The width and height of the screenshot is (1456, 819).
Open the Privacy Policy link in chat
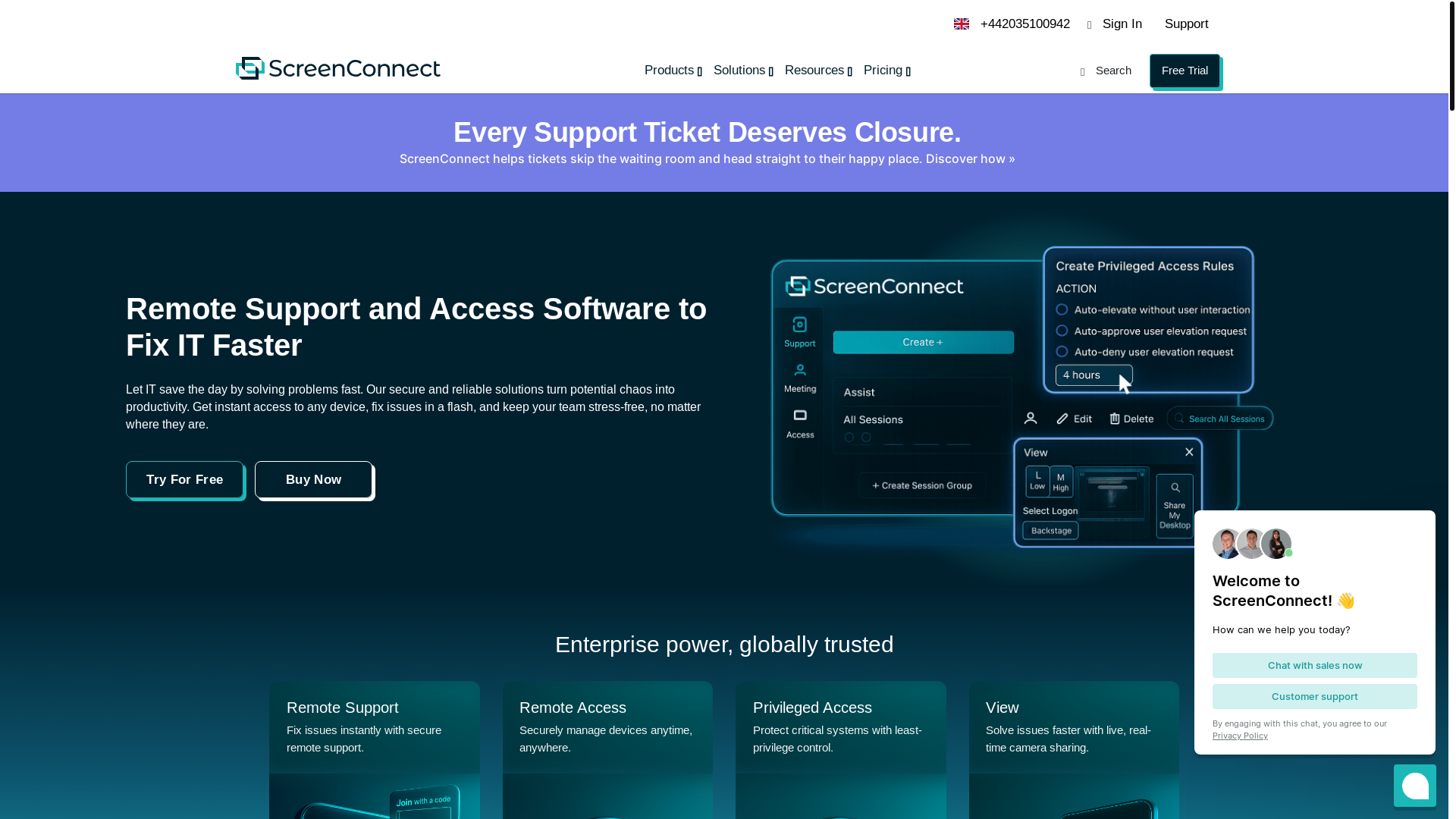coord(1240,736)
